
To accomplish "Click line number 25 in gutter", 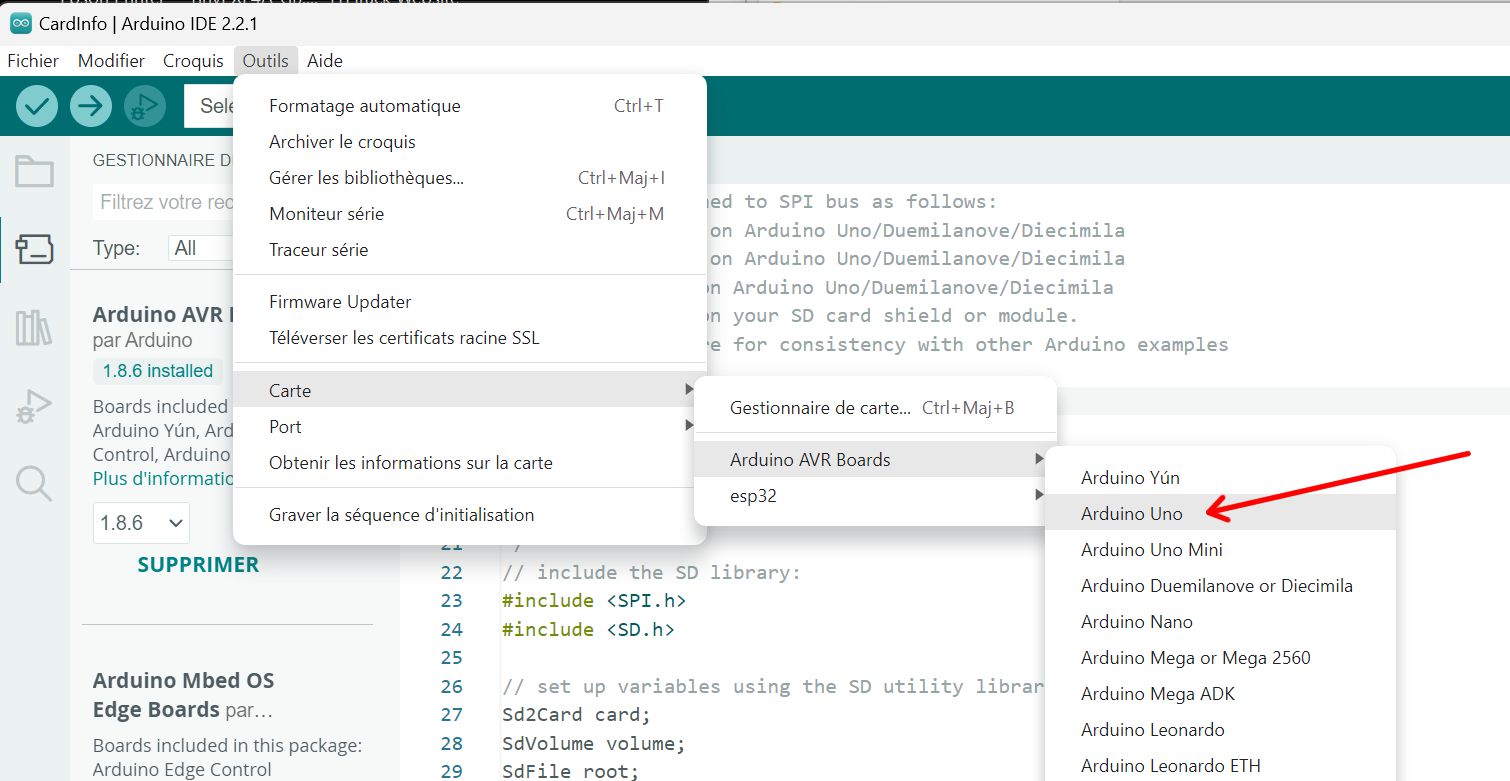I will click(x=452, y=658).
